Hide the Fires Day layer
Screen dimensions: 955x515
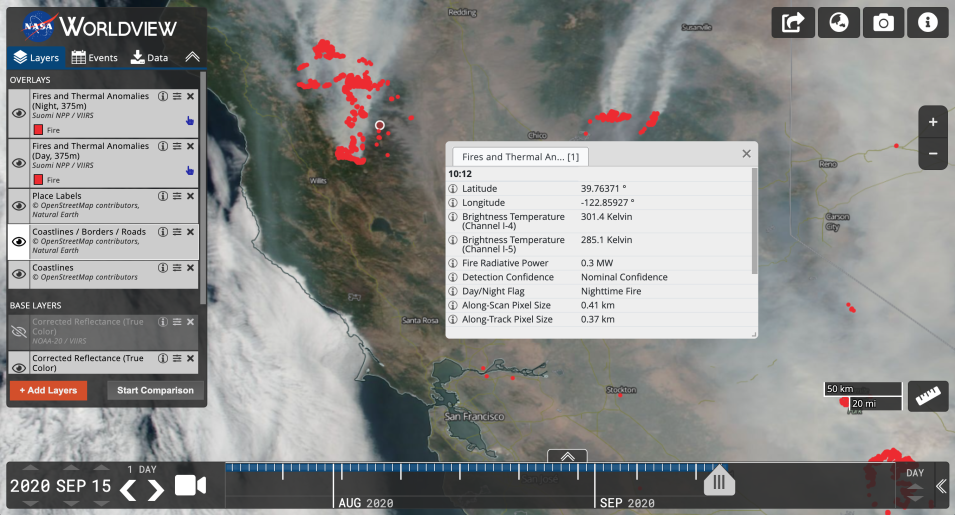click(x=19, y=163)
